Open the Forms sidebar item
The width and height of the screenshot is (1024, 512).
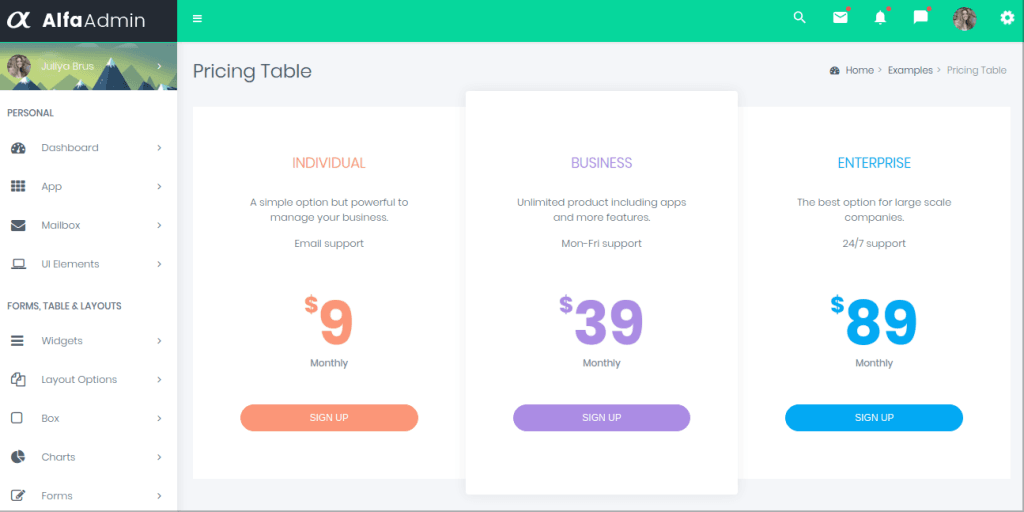(88, 496)
